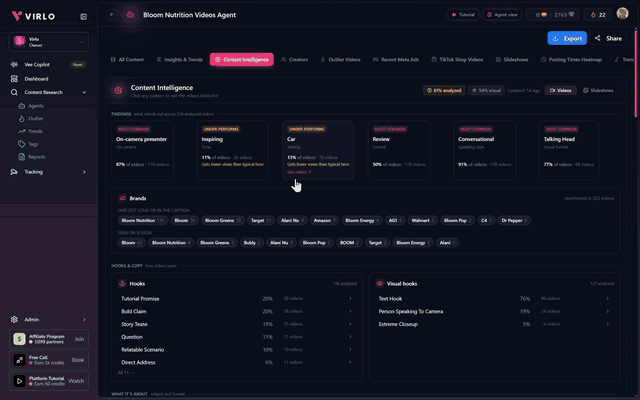Screen dimensions: 640x400
Task: Open the Virlo Owner workspace dropdown
Action: (x=49, y=42)
